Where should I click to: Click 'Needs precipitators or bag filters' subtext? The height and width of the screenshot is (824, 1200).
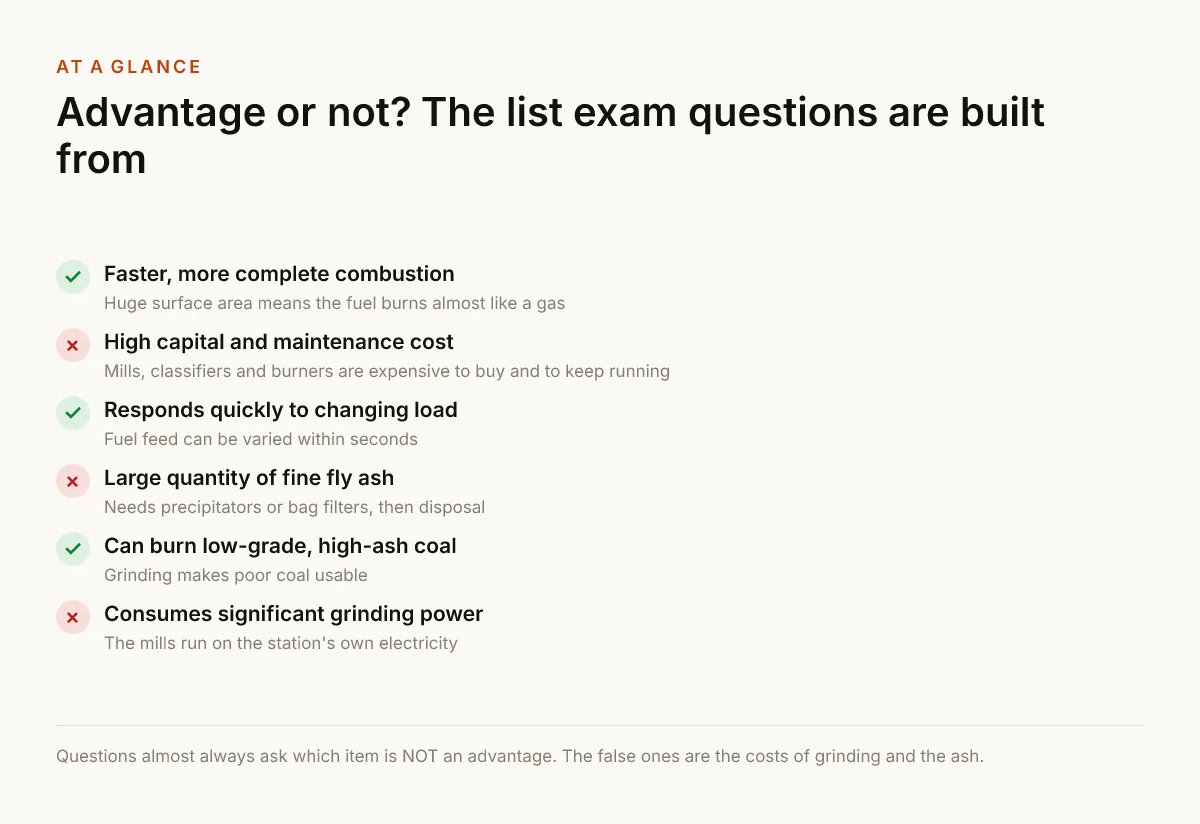coord(295,507)
